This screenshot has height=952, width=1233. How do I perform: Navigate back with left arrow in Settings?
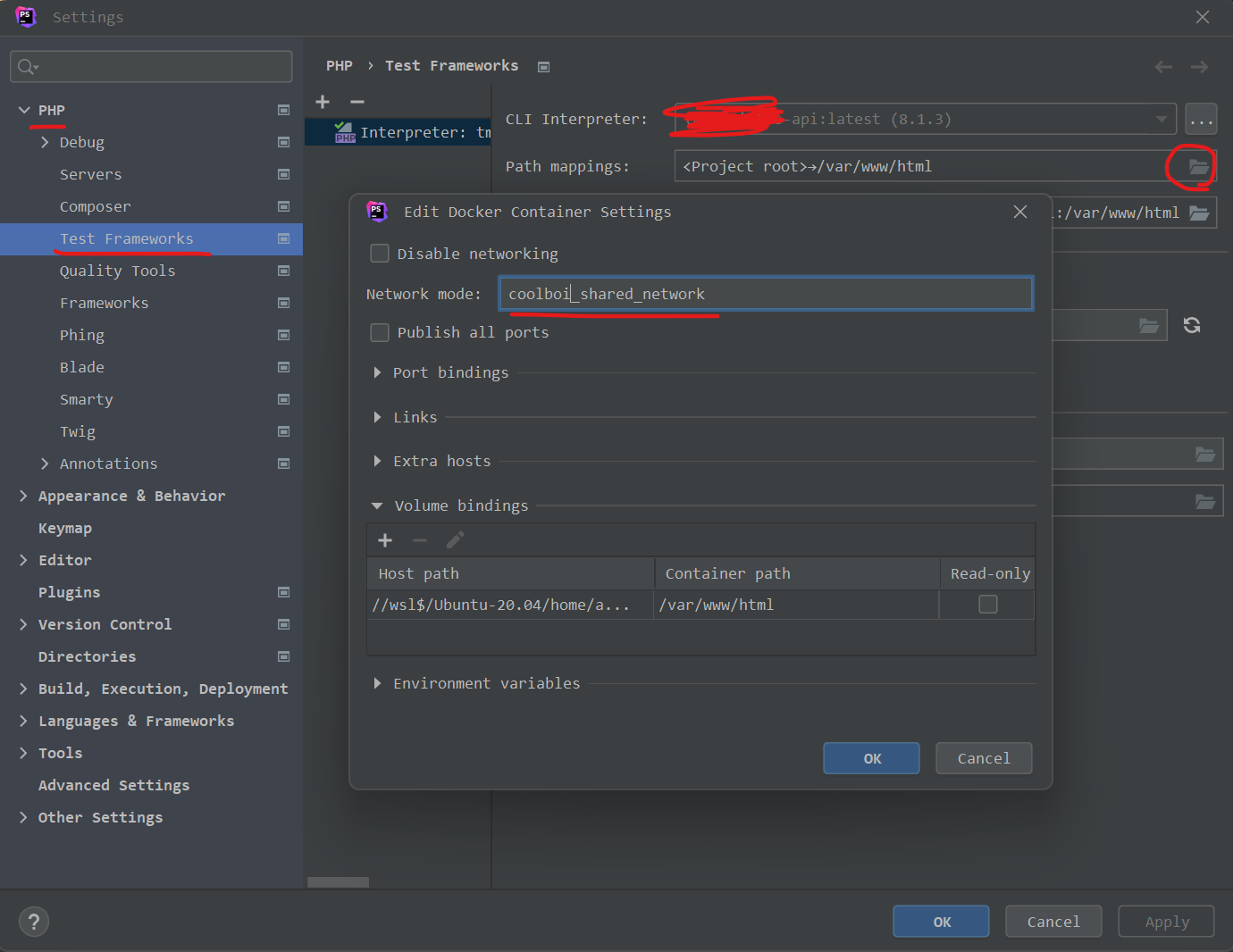[1163, 67]
